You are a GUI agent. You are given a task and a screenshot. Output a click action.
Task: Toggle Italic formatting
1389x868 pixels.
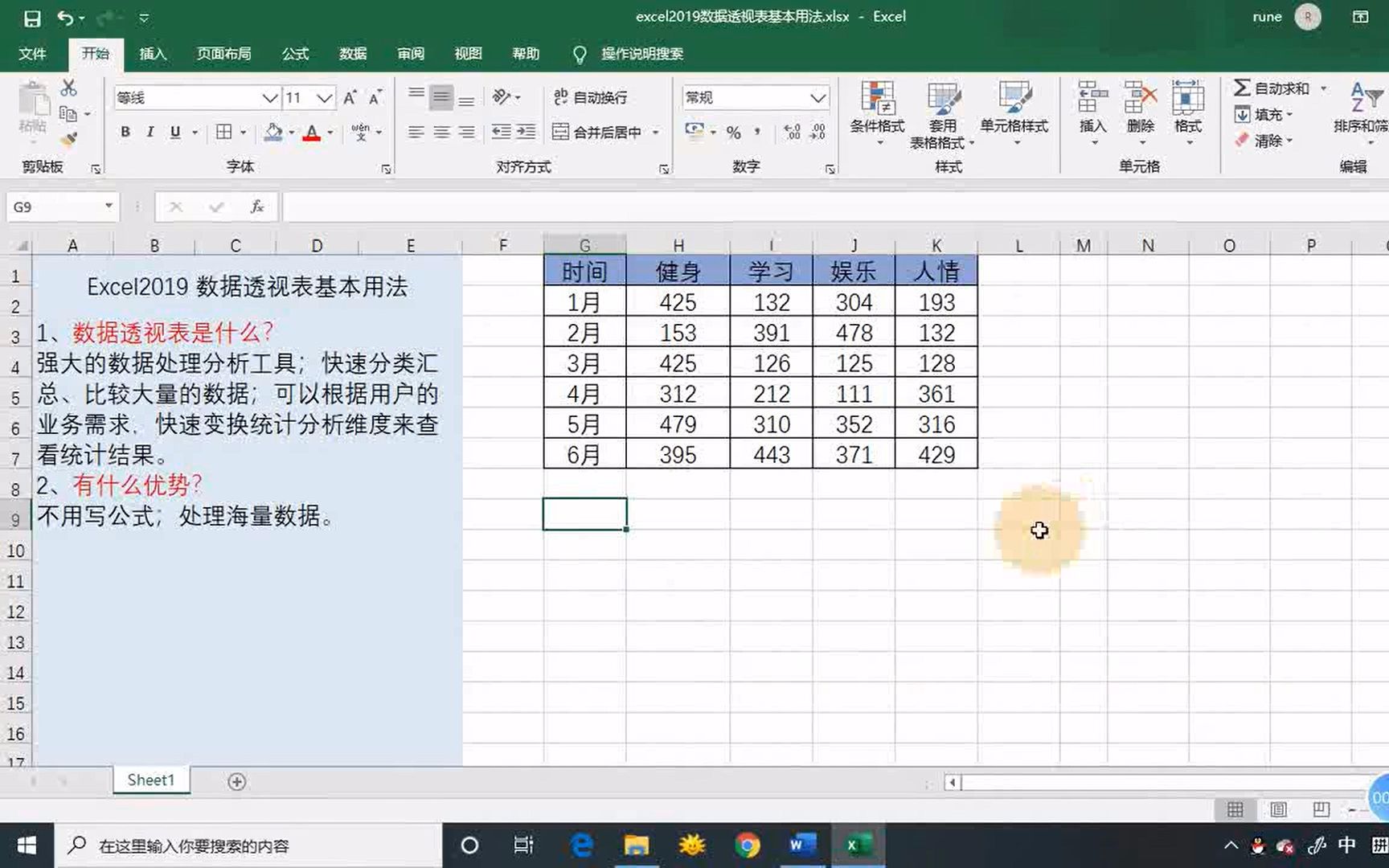click(150, 132)
